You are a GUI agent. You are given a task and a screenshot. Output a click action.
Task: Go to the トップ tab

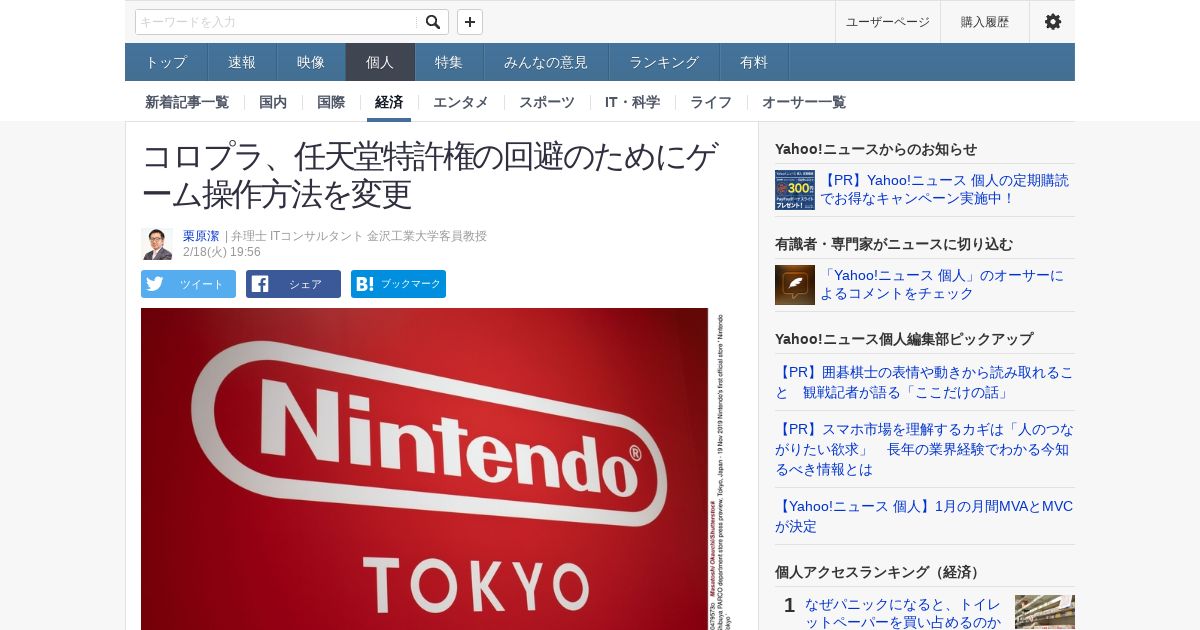166,62
